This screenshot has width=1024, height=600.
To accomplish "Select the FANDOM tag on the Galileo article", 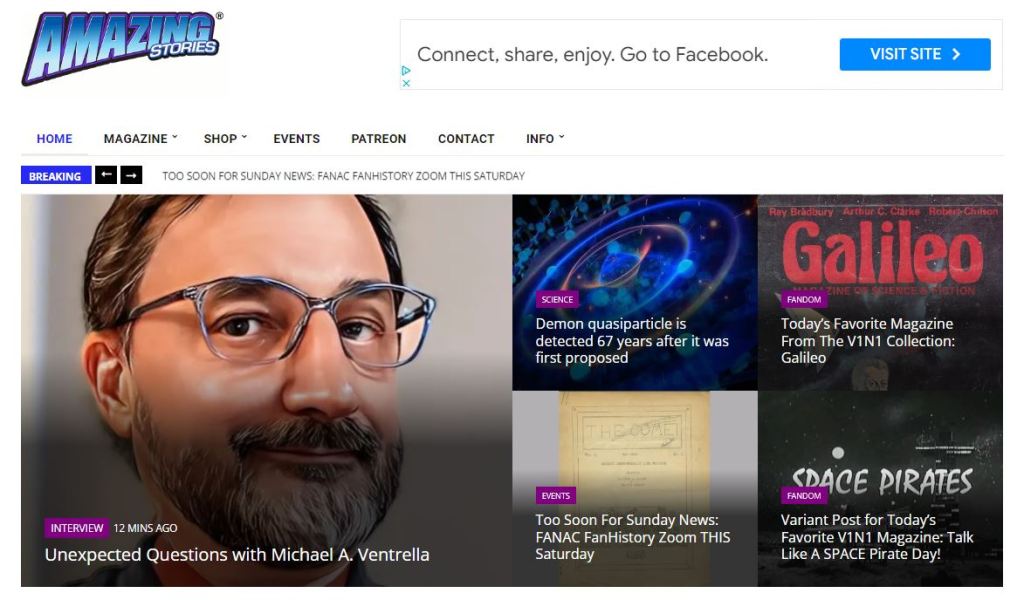I will [x=804, y=299].
